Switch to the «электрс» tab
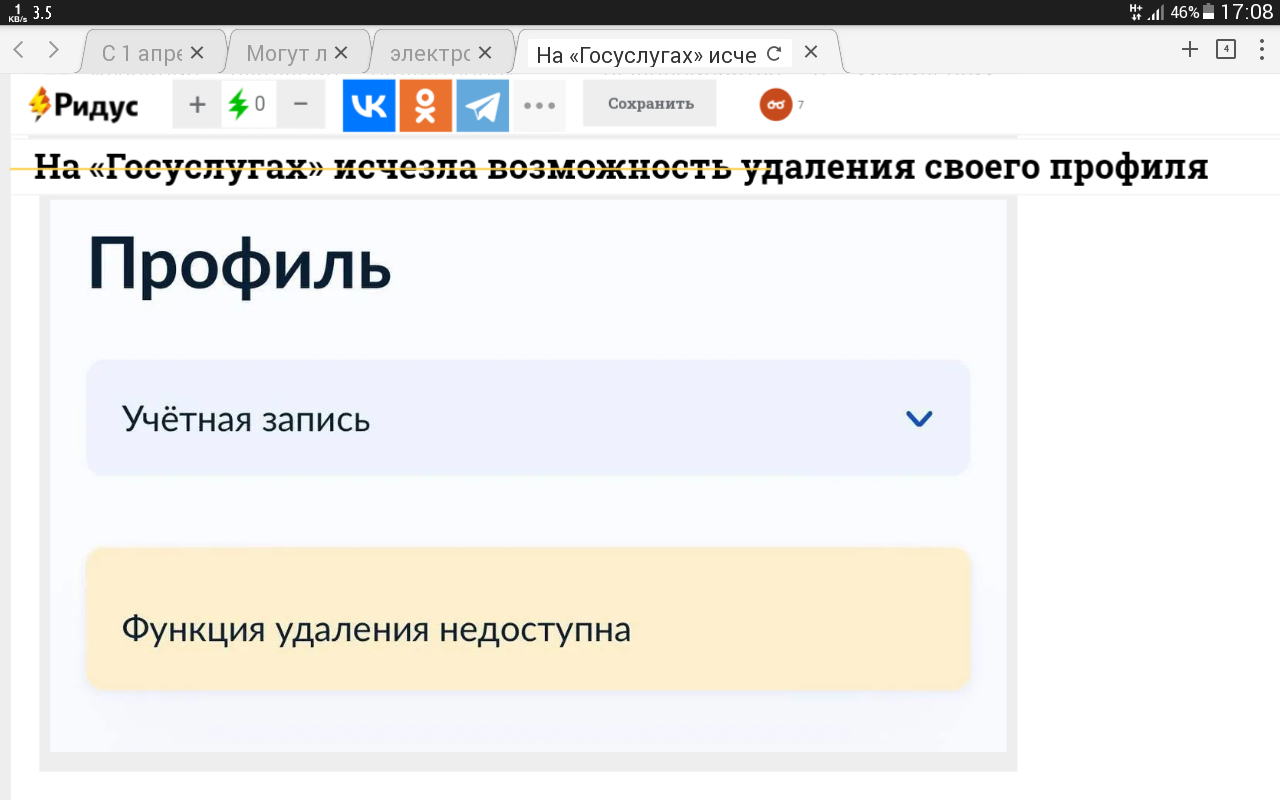The height and width of the screenshot is (800, 1280). (429, 53)
